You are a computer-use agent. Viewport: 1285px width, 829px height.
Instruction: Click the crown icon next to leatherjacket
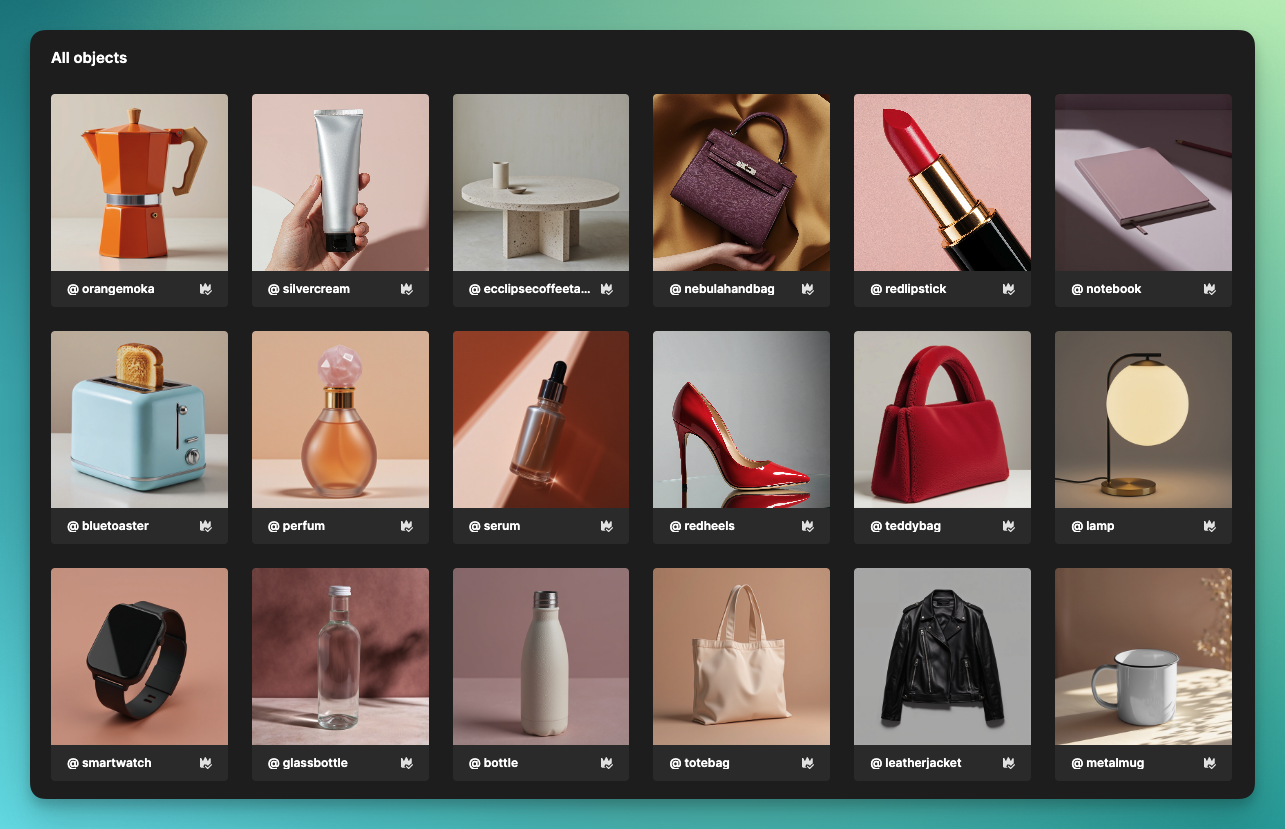1009,763
